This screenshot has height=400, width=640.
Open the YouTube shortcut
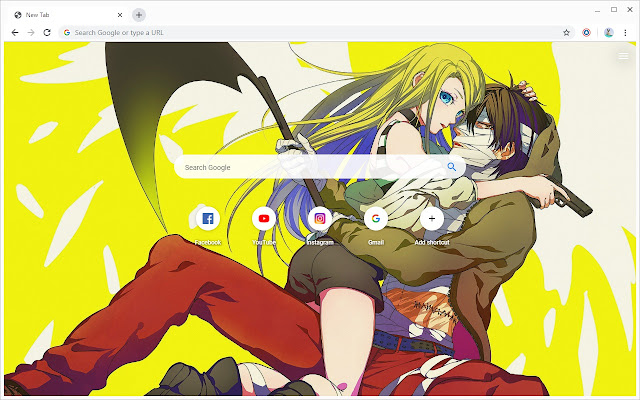coord(264,219)
